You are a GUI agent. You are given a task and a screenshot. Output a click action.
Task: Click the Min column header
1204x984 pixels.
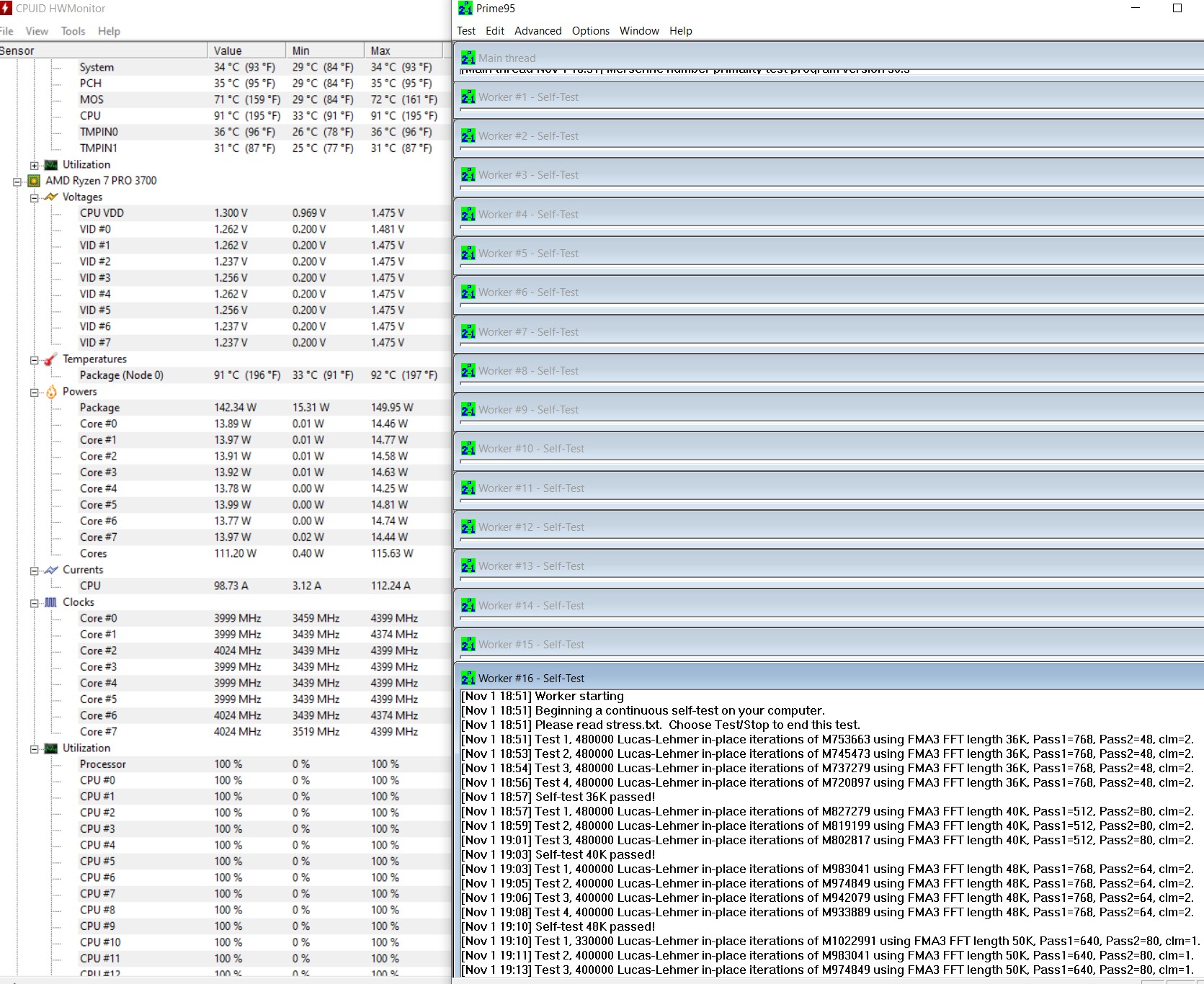pos(325,50)
